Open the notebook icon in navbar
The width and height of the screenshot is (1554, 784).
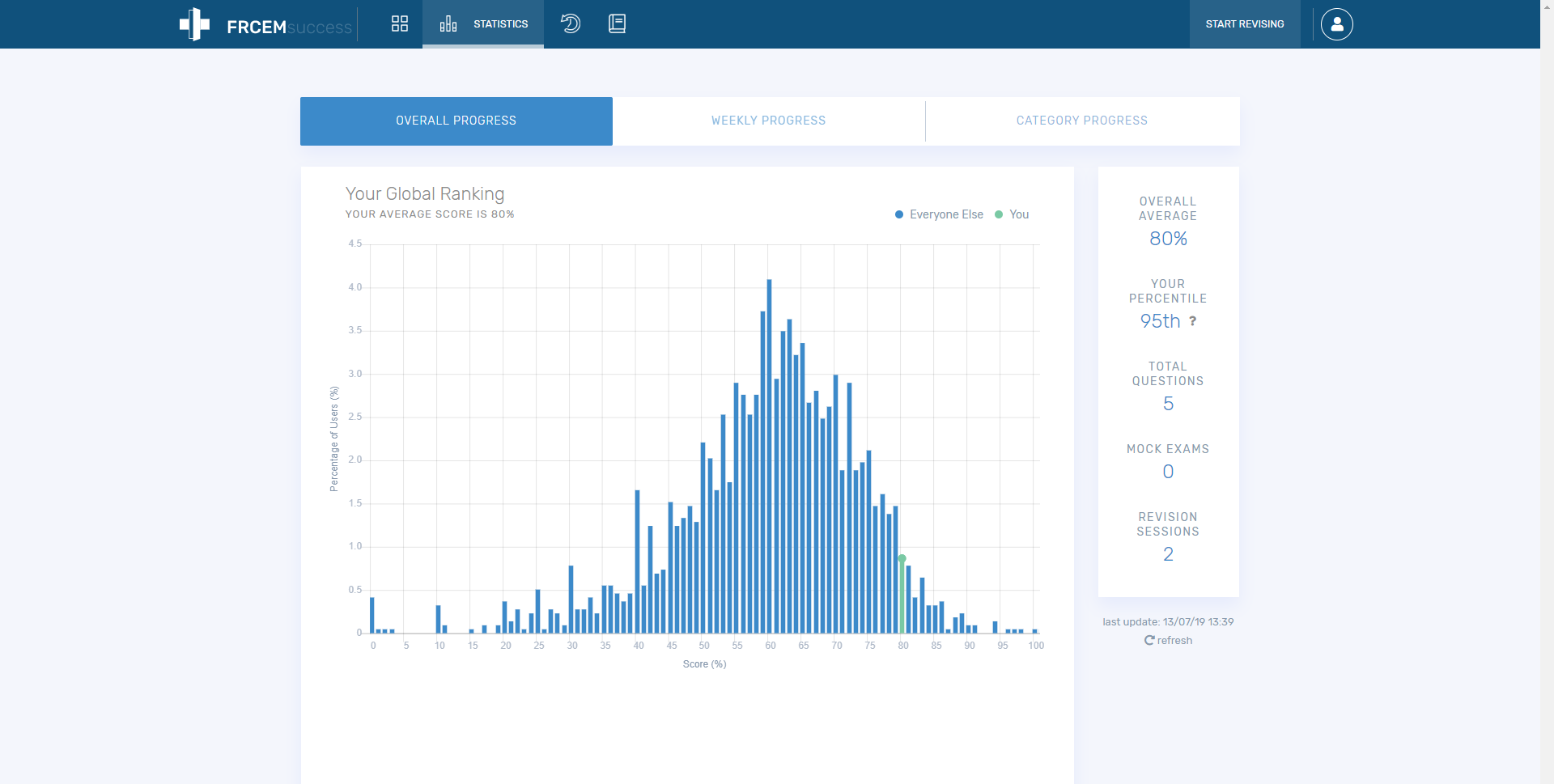coord(618,23)
